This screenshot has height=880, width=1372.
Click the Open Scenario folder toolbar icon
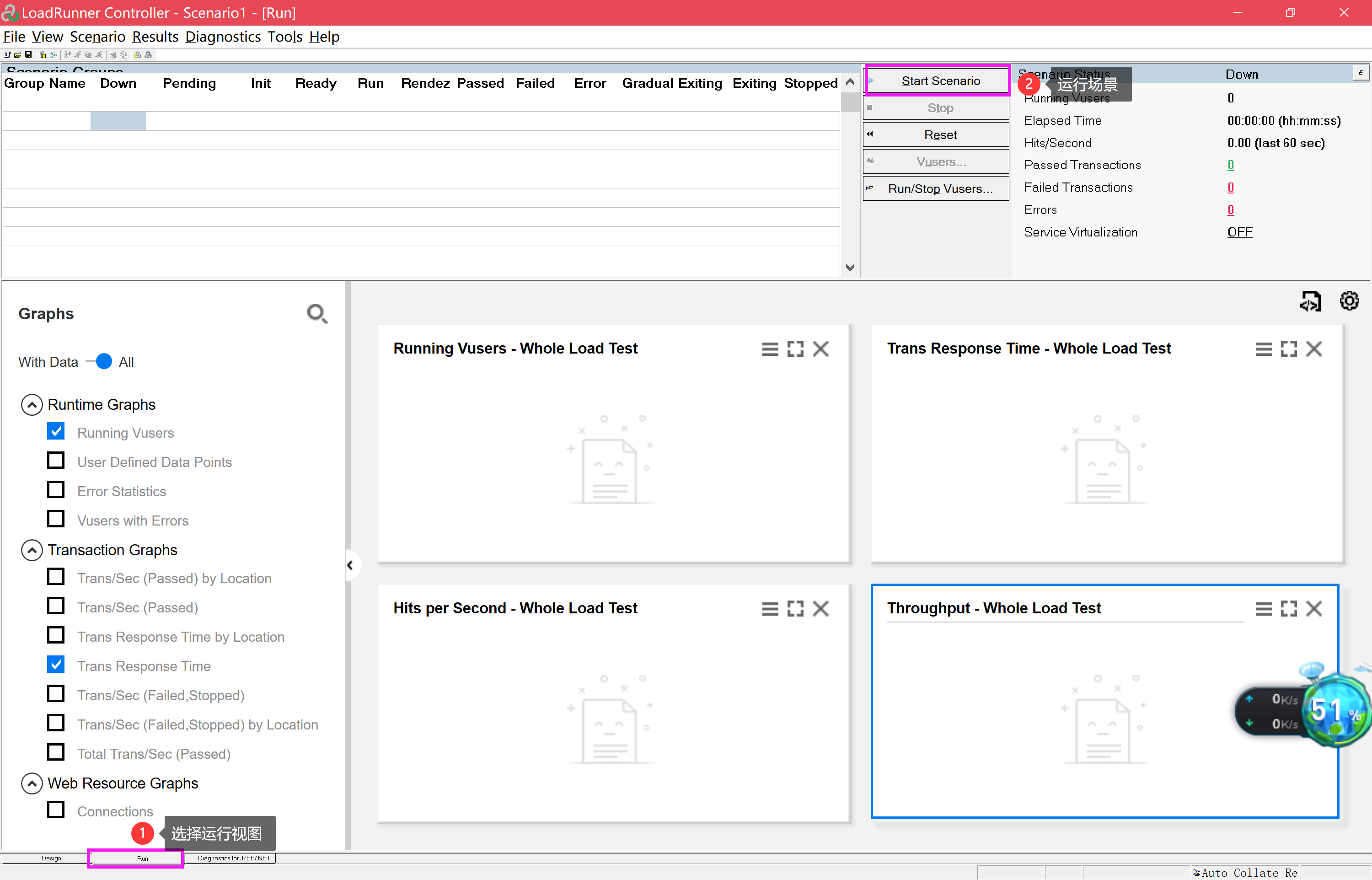(18, 55)
